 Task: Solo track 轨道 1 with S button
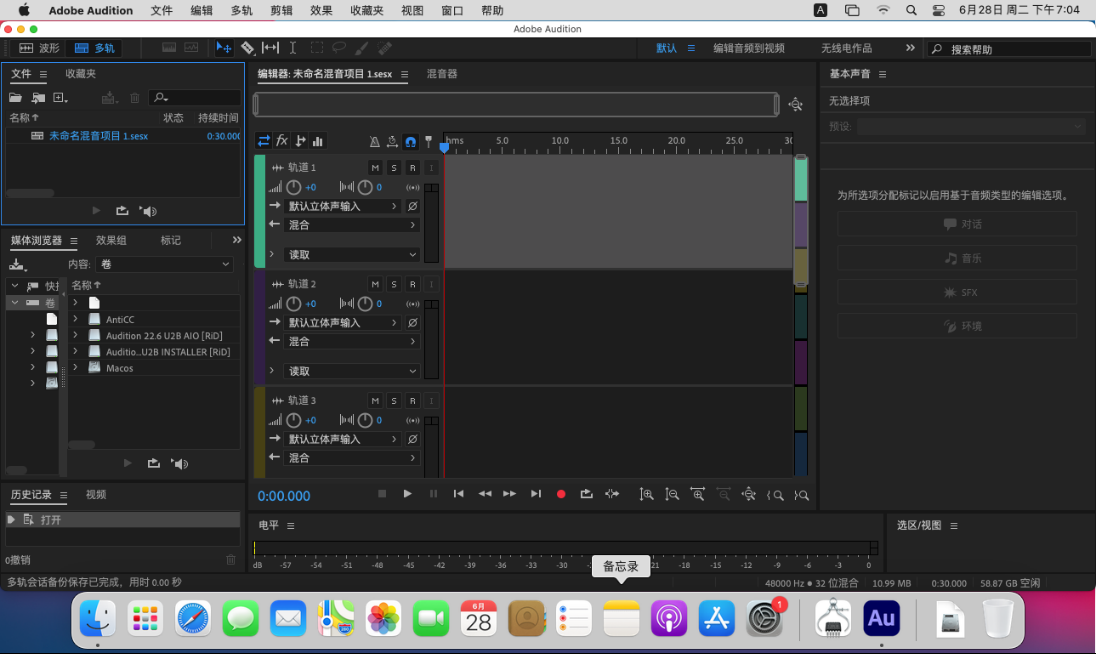tap(394, 168)
